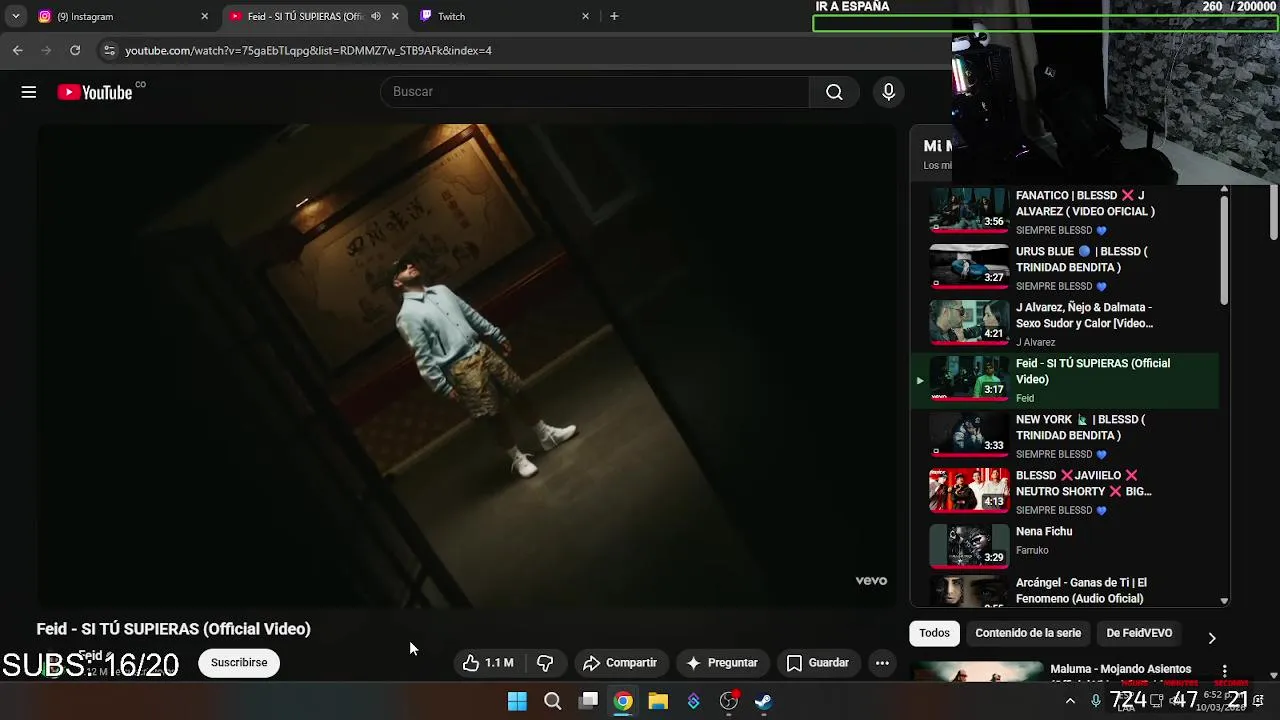Dislike the Feid video
The width and height of the screenshot is (1280, 720).
coord(545,663)
